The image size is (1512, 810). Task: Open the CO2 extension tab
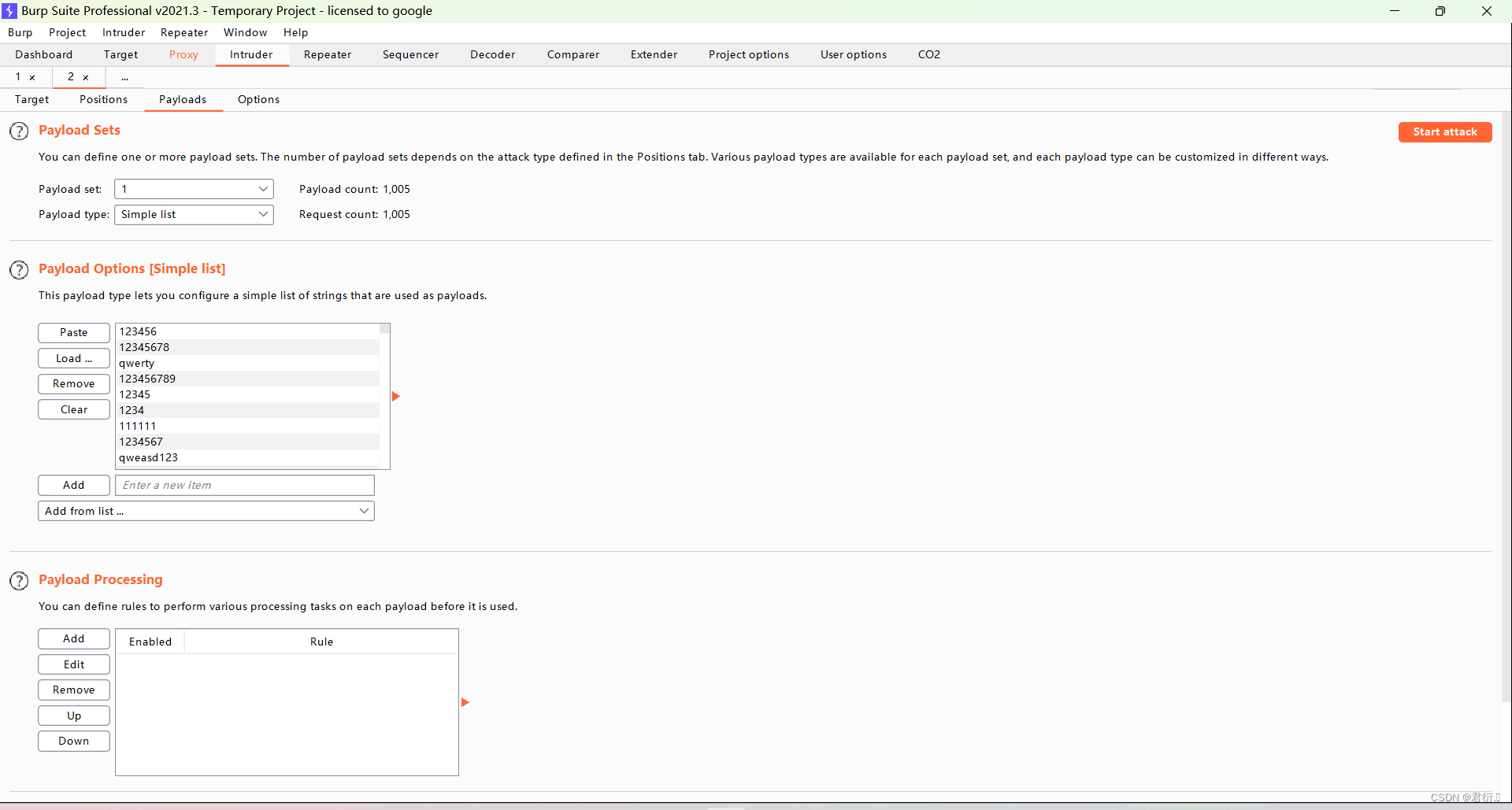929,54
